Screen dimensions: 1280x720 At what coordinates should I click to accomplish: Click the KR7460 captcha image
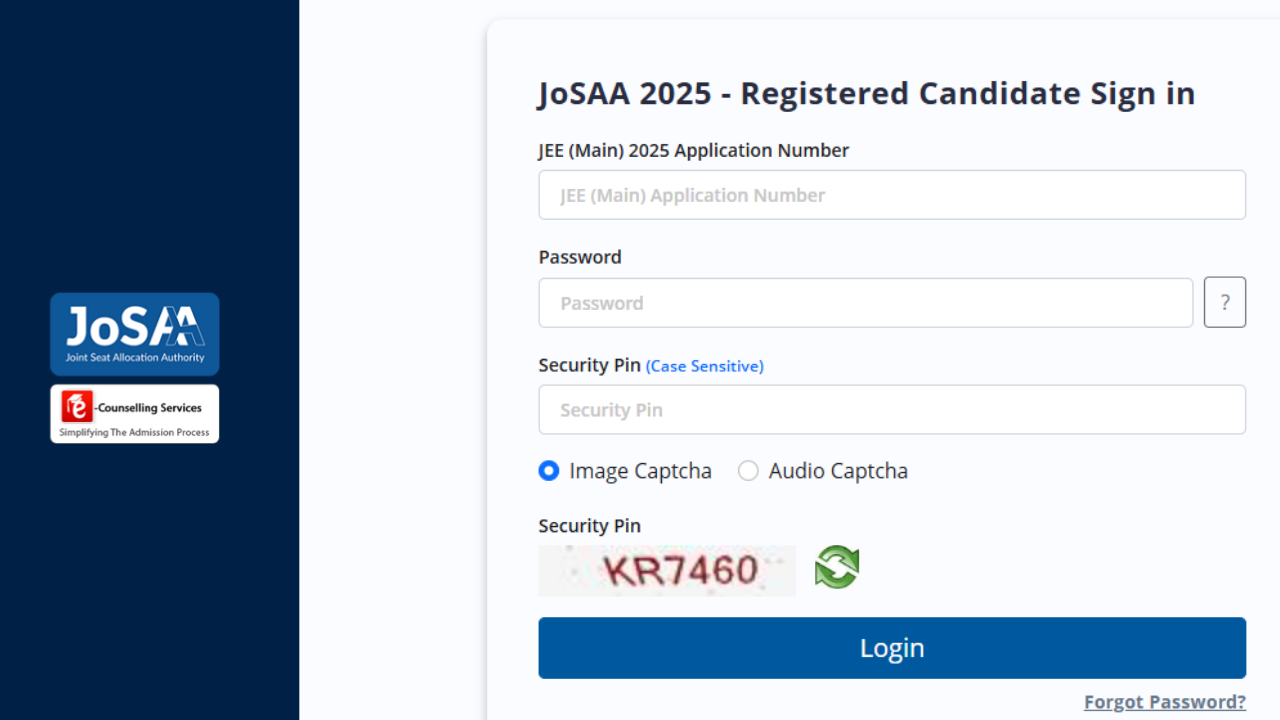click(x=667, y=571)
